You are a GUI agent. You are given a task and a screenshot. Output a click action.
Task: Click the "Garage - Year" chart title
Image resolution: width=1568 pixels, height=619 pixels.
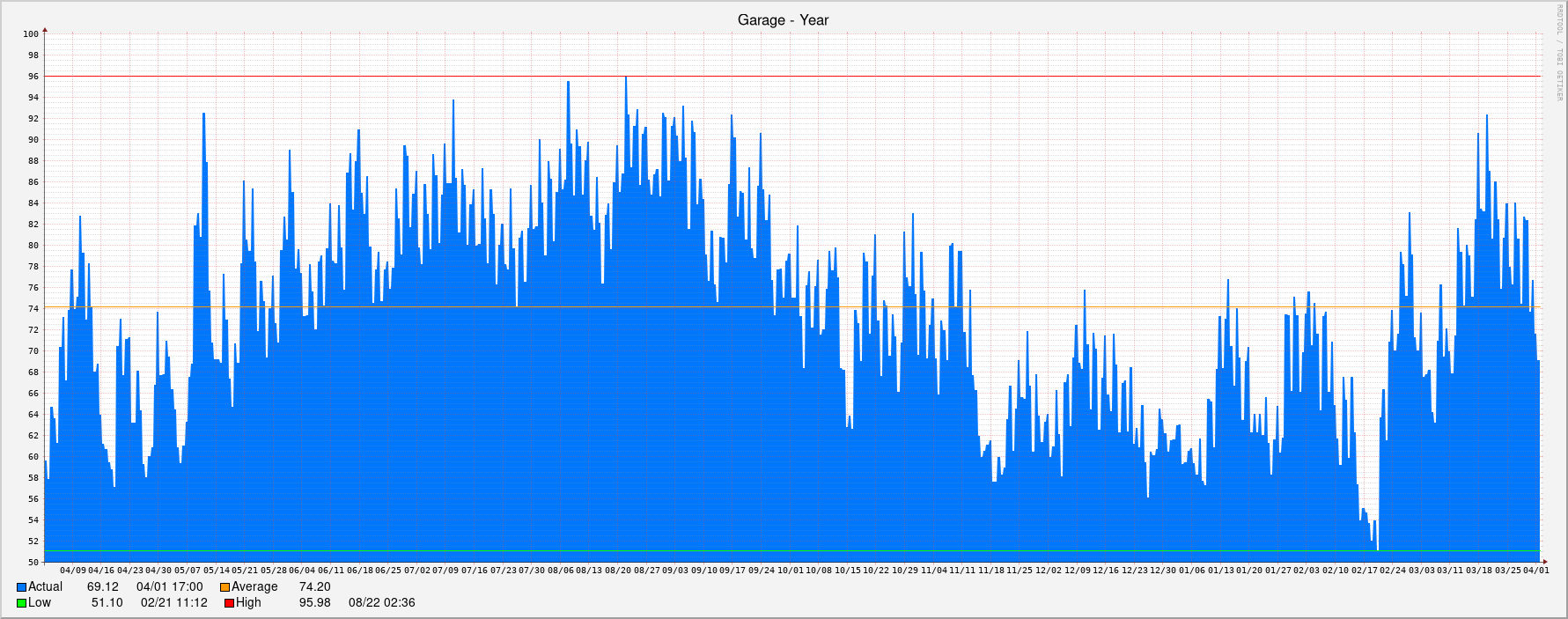point(783,20)
